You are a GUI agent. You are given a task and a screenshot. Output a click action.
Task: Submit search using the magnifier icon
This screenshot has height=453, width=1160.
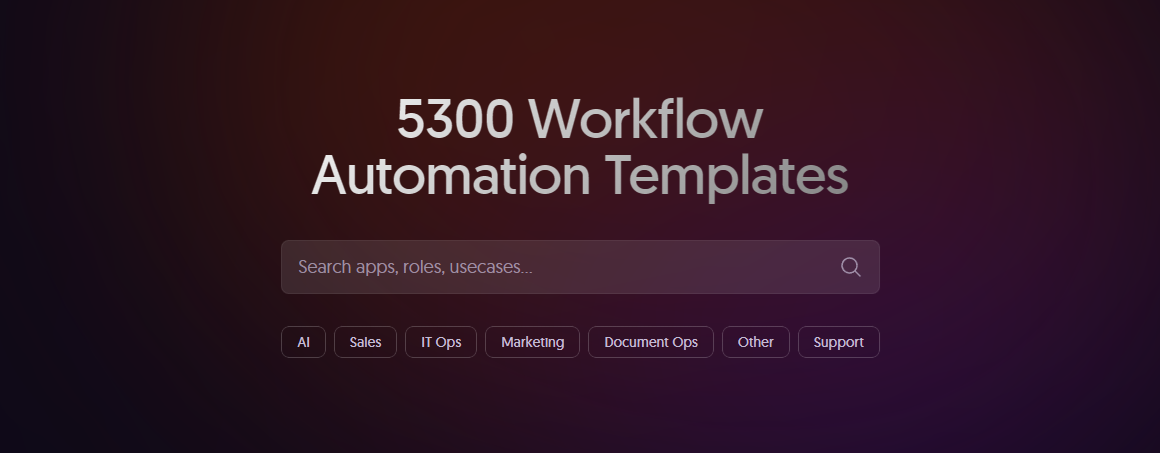850,267
